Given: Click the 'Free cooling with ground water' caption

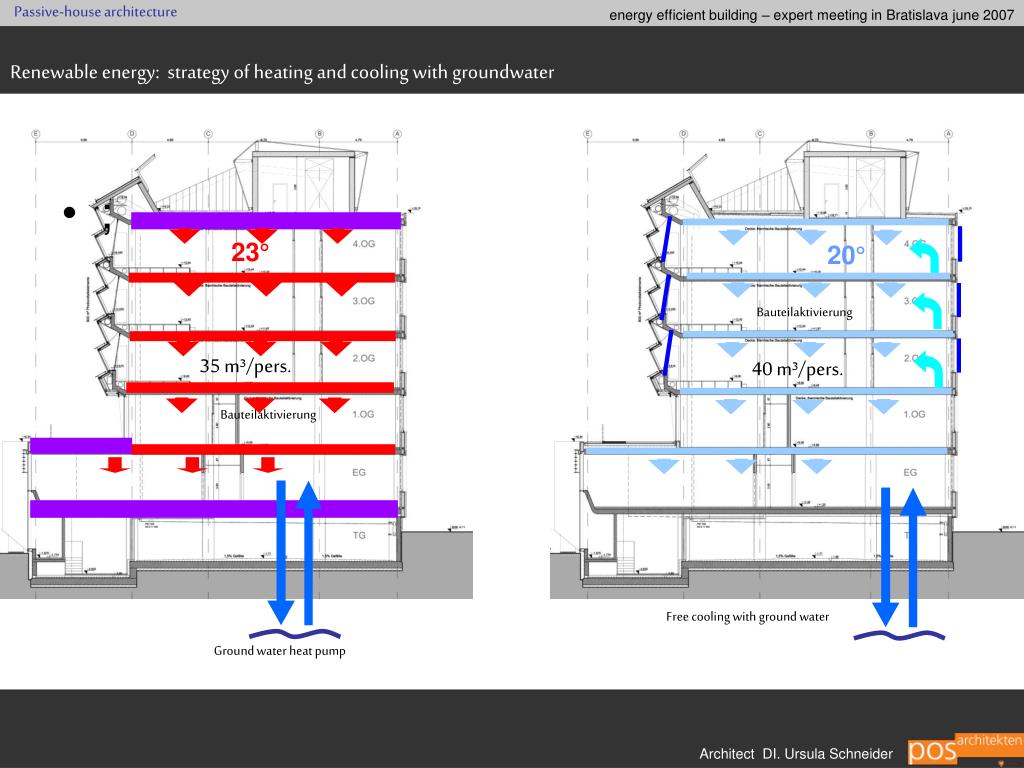Looking at the screenshot, I should point(748,616).
